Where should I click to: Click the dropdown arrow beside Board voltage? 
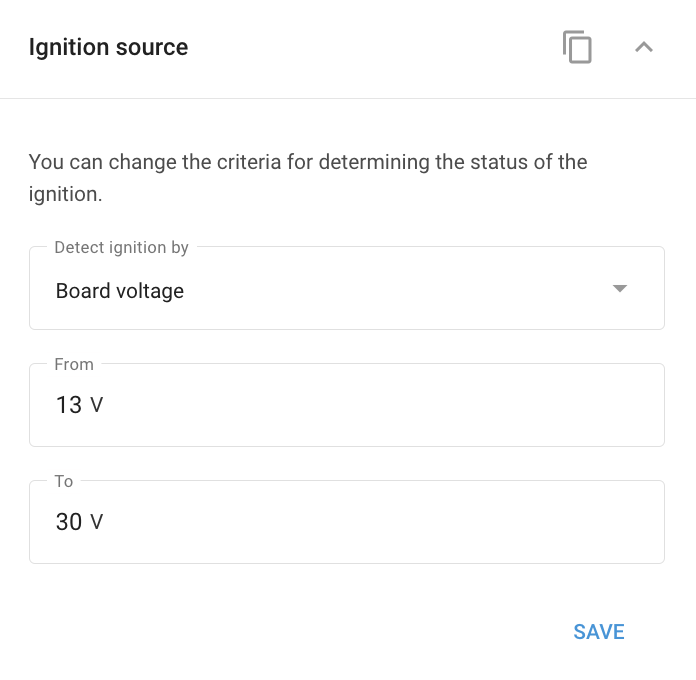(x=620, y=289)
